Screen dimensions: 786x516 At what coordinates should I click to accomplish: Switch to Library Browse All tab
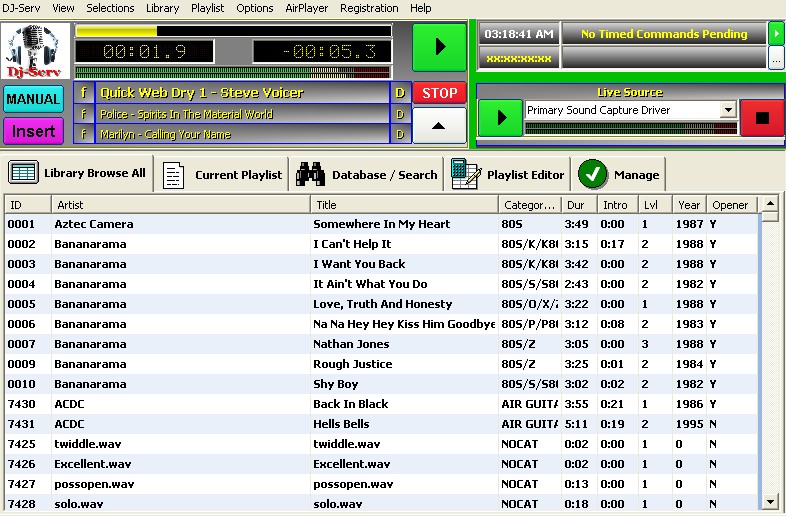(x=78, y=174)
